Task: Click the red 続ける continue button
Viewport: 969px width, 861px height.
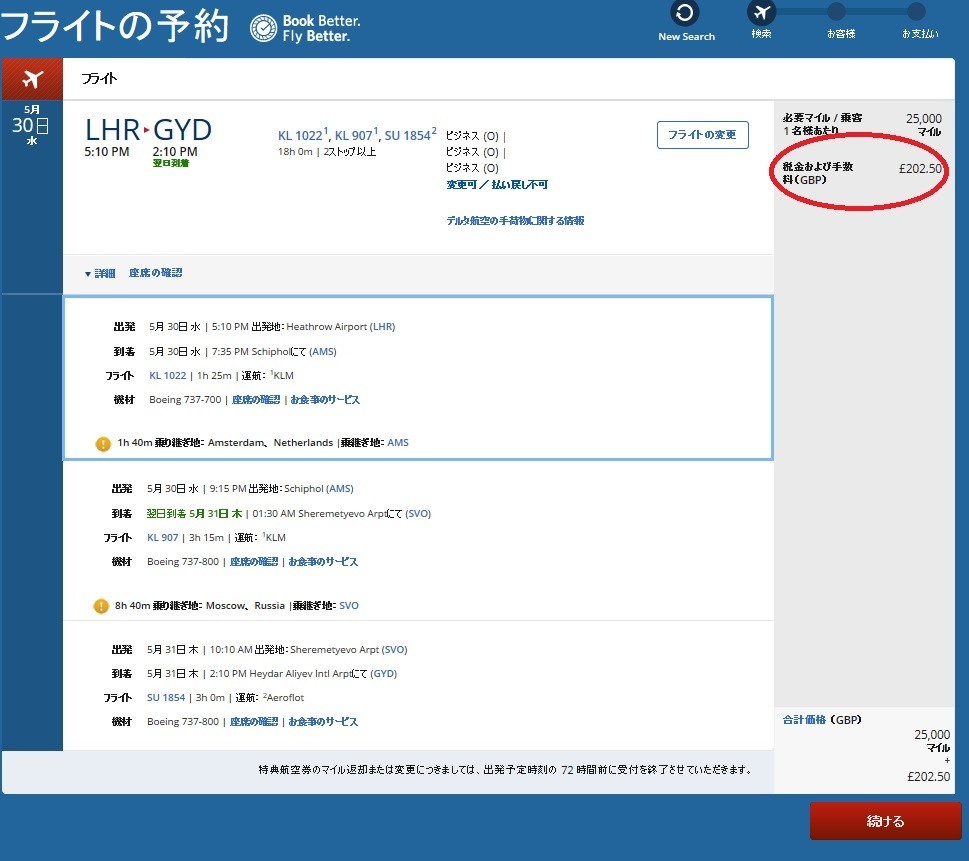Action: point(886,821)
